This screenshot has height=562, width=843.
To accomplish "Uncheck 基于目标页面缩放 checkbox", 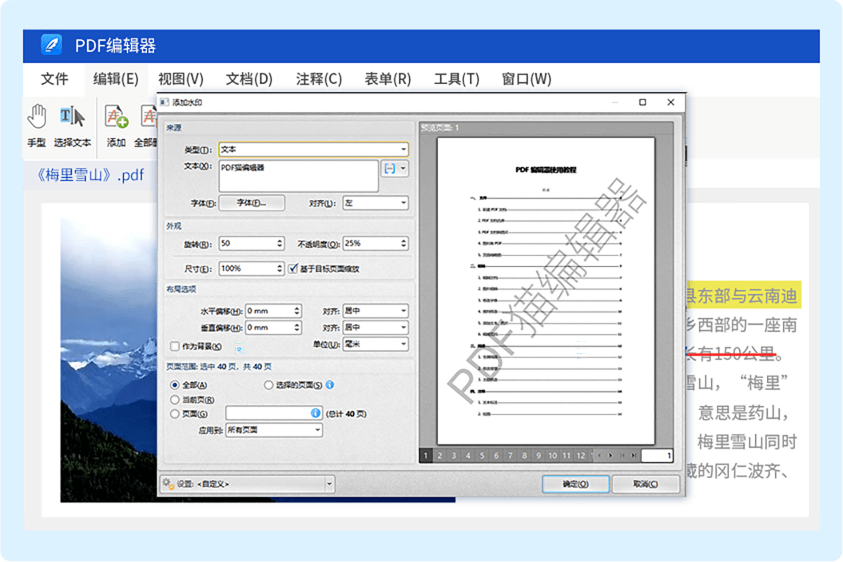I will [x=293, y=269].
